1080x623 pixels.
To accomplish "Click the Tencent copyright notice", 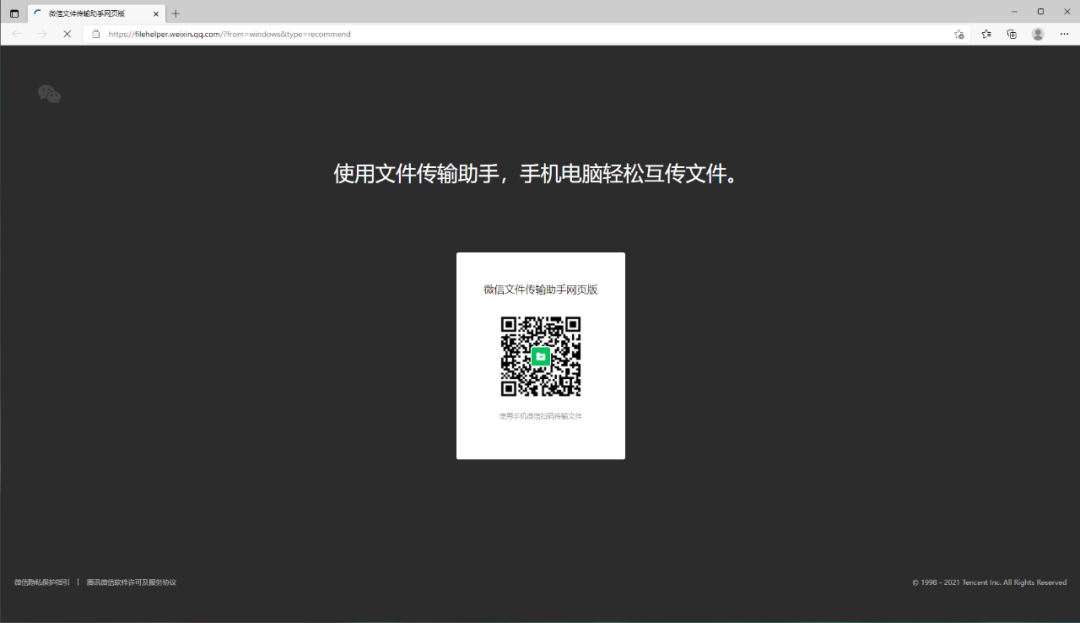I will 989,582.
